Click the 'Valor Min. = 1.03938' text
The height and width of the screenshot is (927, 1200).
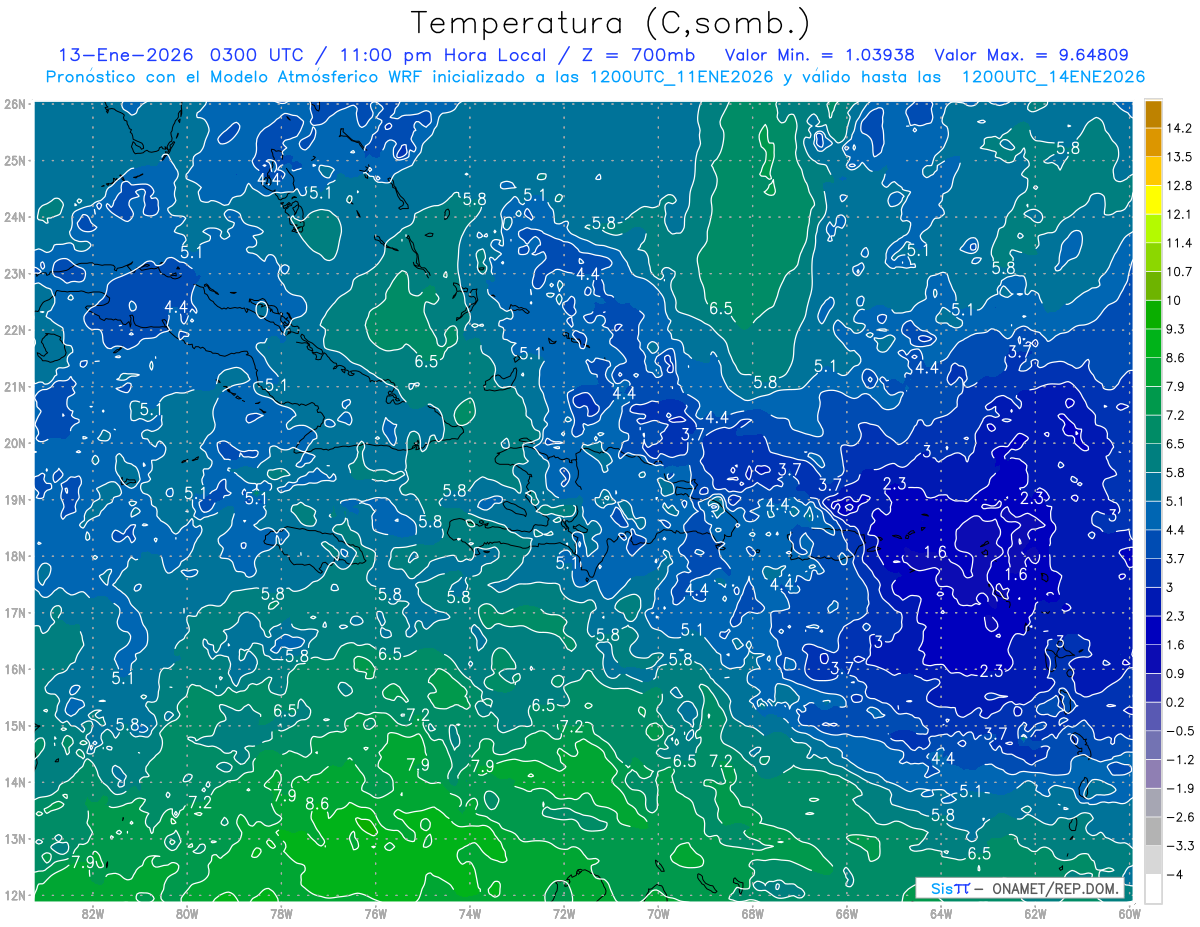[820, 55]
